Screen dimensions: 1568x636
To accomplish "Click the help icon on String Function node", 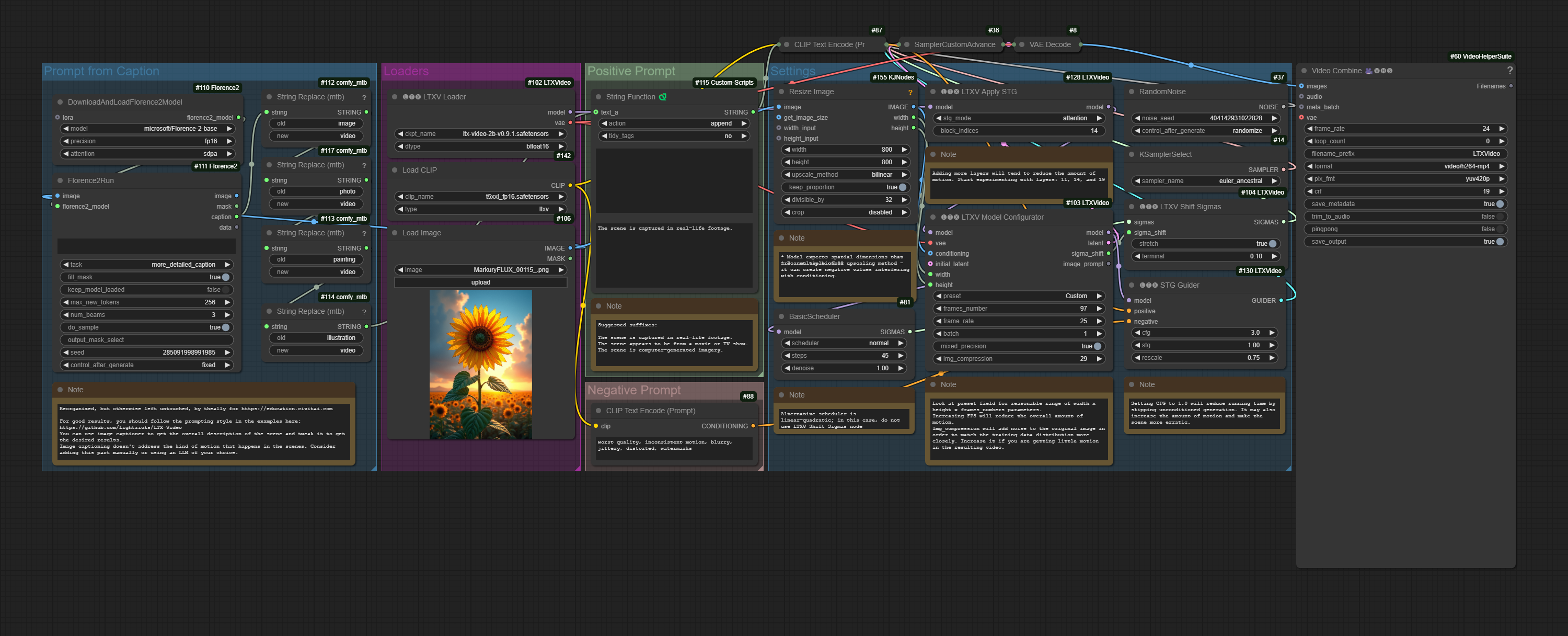I will coord(663,97).
